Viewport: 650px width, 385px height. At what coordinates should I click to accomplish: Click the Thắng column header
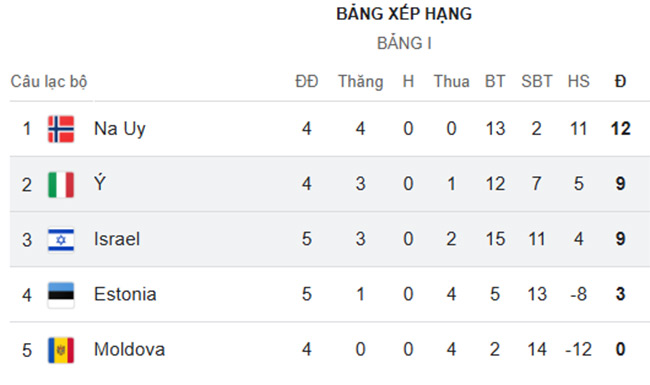pyautogui.click(x=361, y=82)
